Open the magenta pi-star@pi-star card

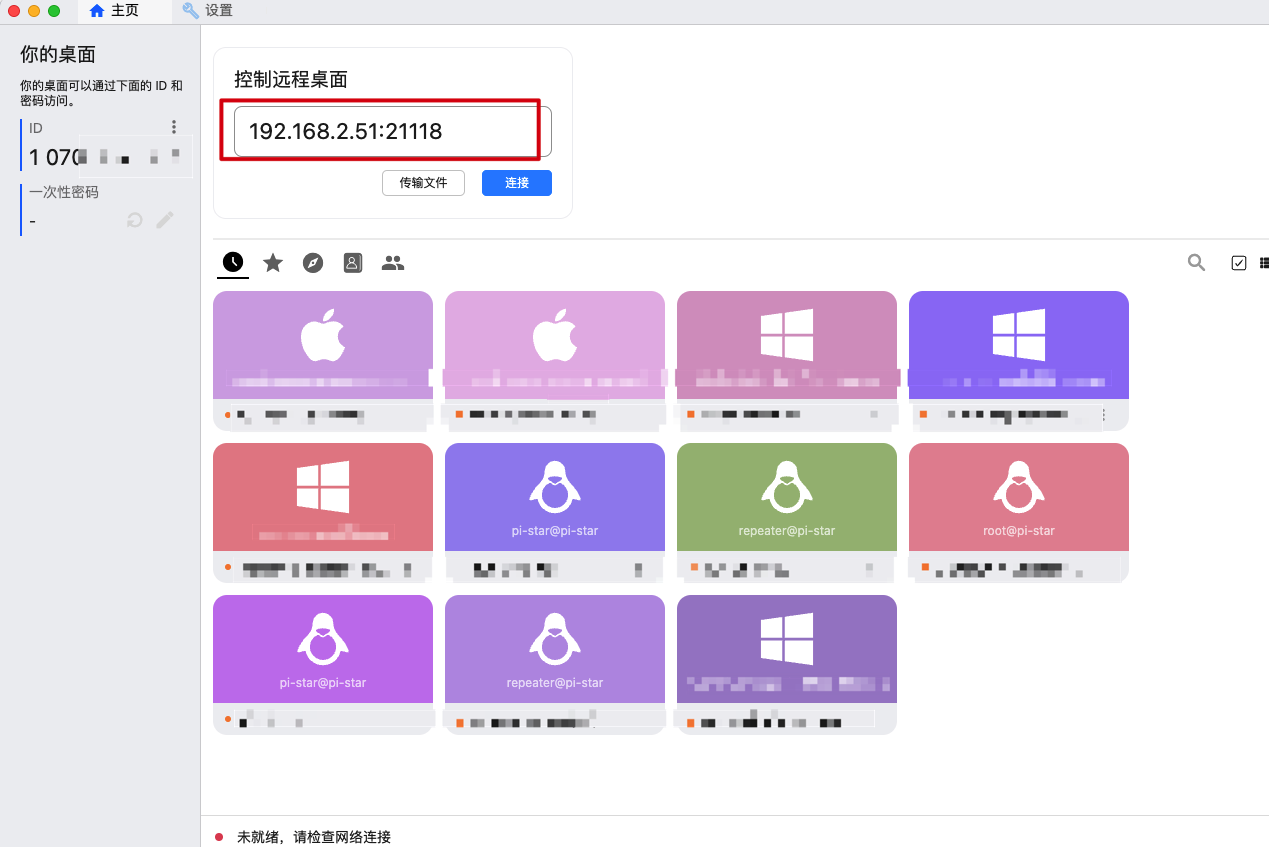coord(323,665)
